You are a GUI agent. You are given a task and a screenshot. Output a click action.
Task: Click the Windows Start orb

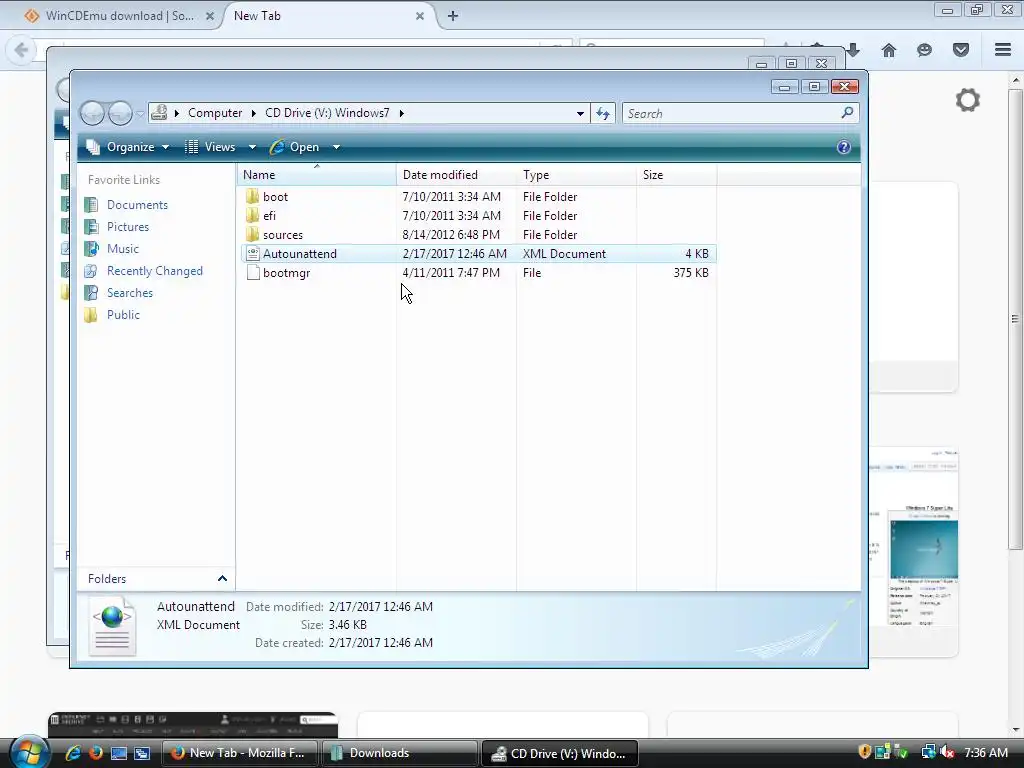pos(29,752)
